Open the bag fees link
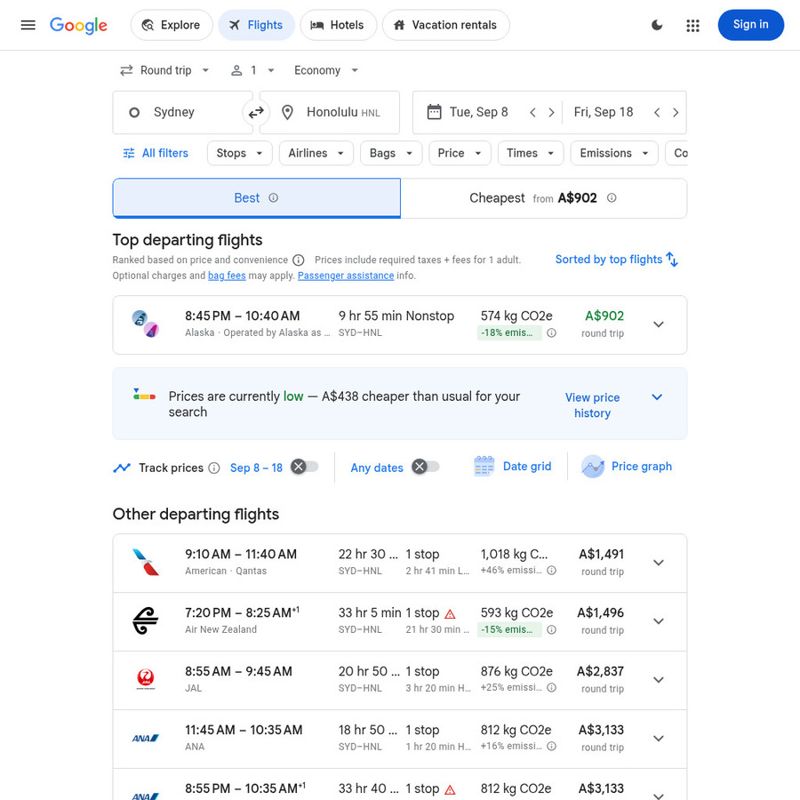The image size is (800, 800). [227, 276]
